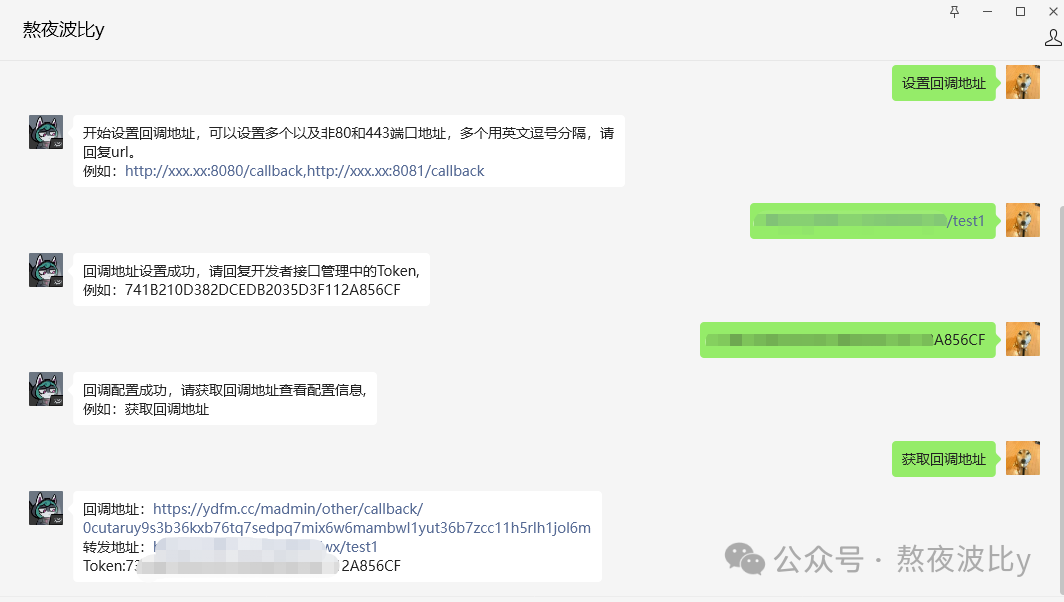Click sender avatar beside '设置回调地址' bubble
This screenshot has width=1064, height=602.
coord(1022,83)
